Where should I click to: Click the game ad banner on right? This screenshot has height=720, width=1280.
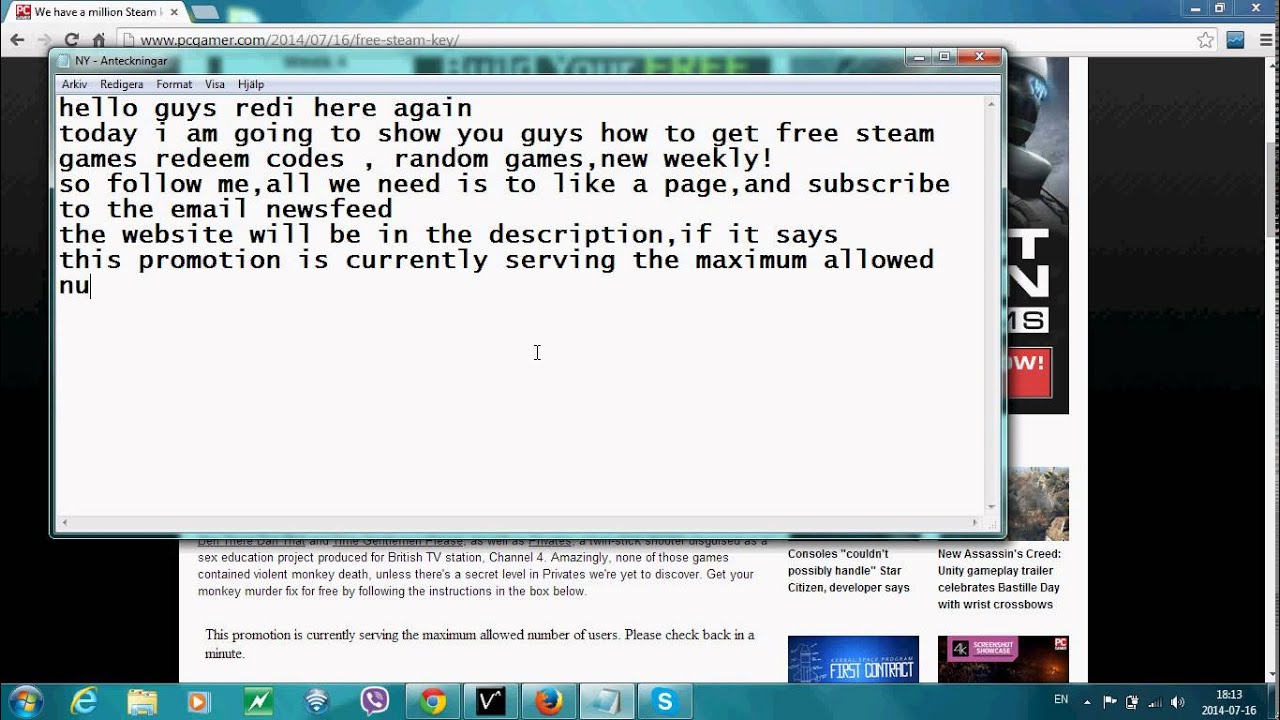tap(1038, 235)
